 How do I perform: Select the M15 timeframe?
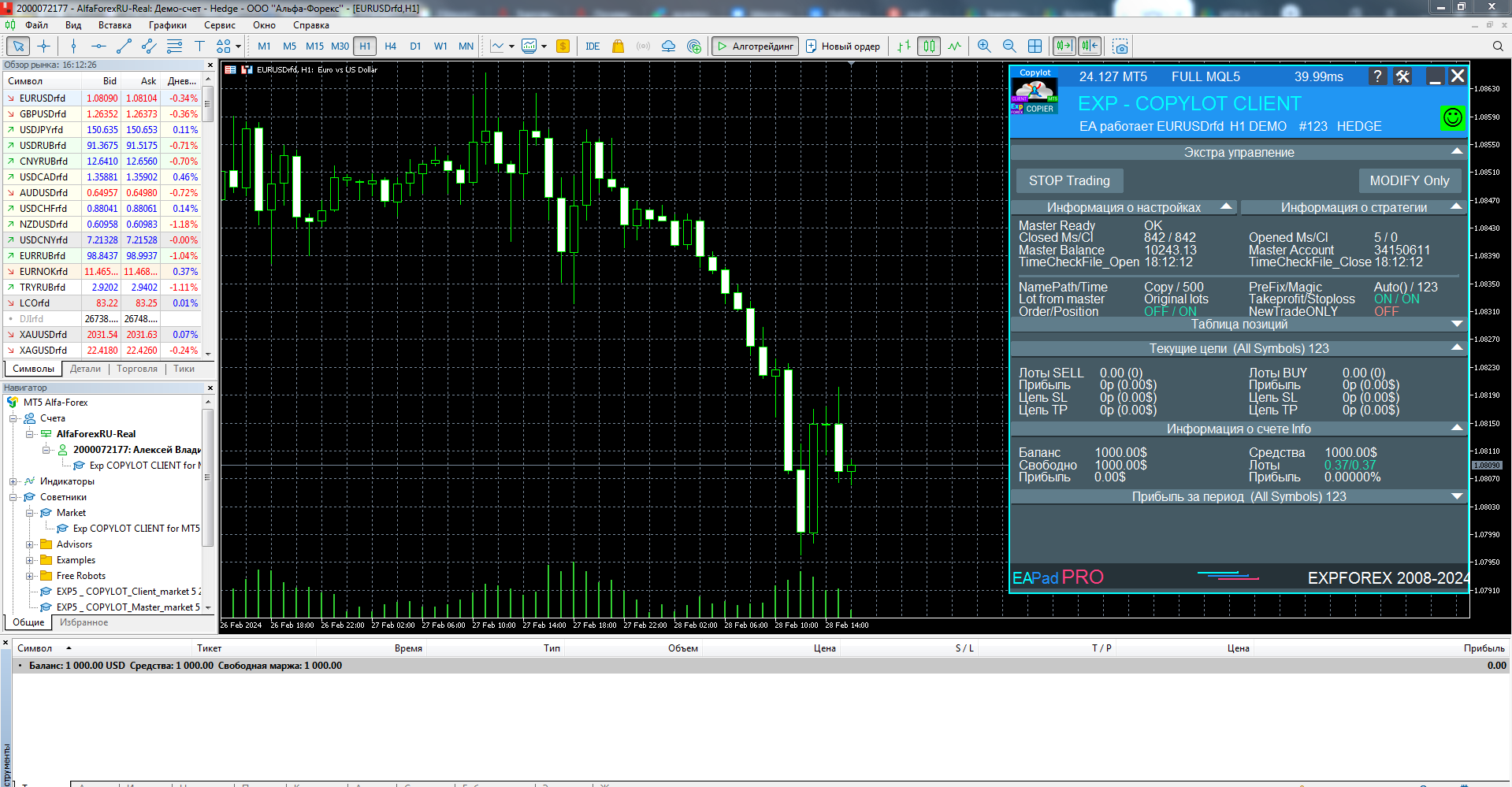point(314,46)
